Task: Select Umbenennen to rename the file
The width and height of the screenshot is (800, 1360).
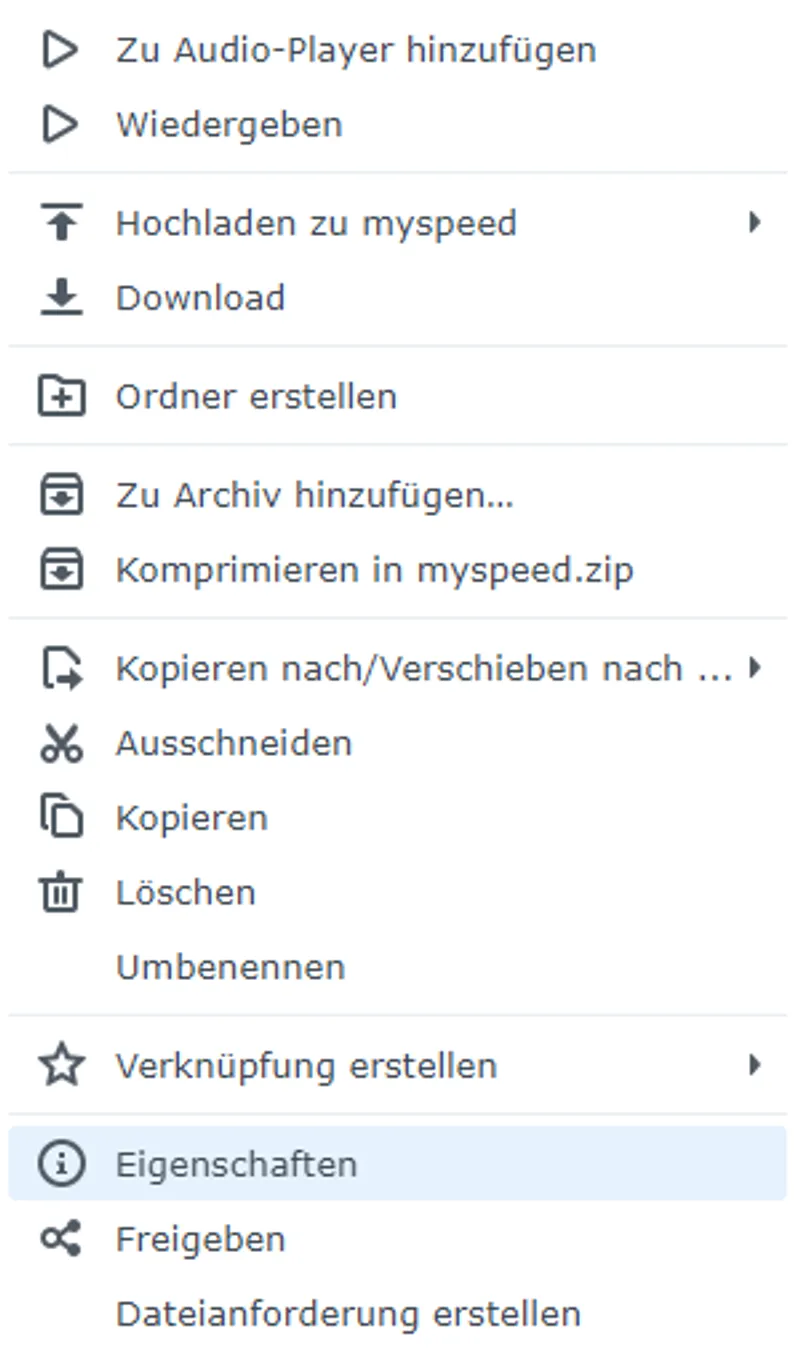Action: coord(231,965)
